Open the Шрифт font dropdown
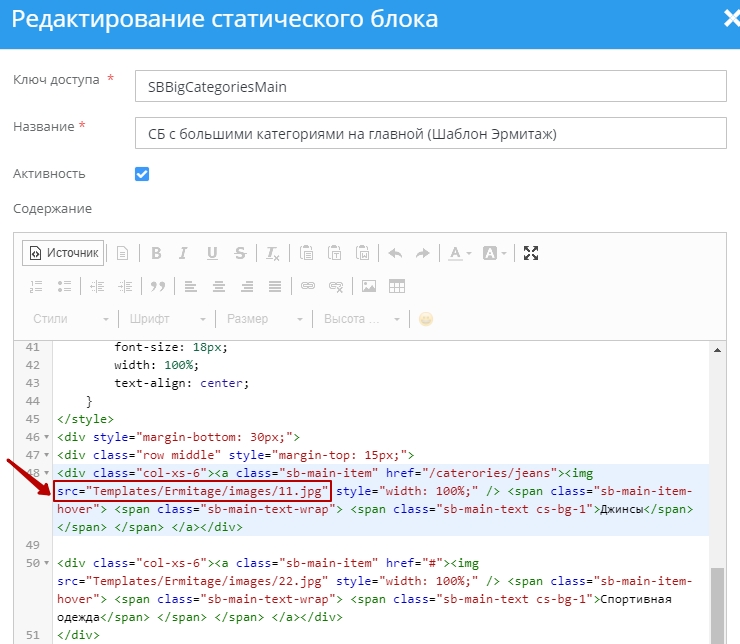 click(167, 319)
